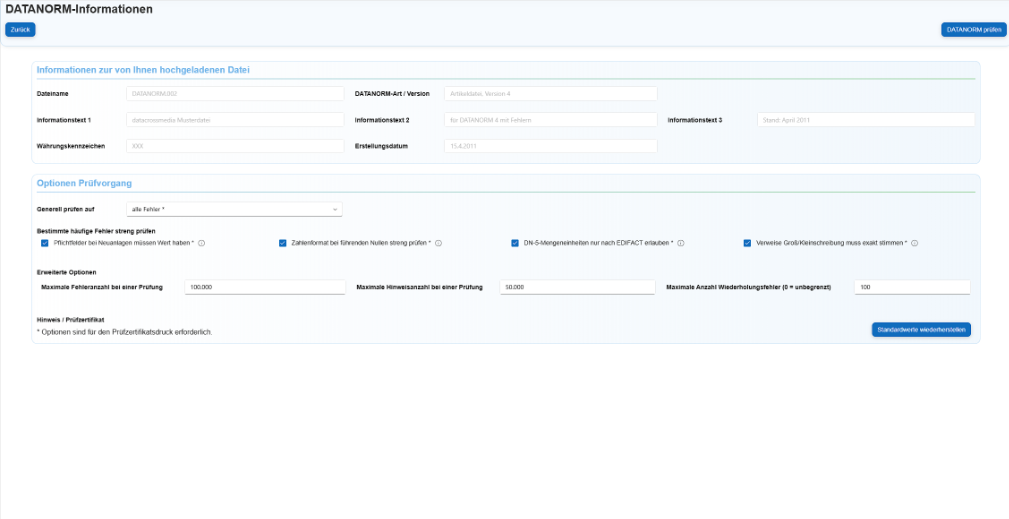Image resolution: width=1009 pixels, height=519 pixels.
Task: Click info icon next to Pflichtfelder option
Action: pyautogui.click(x=201, y=243)
